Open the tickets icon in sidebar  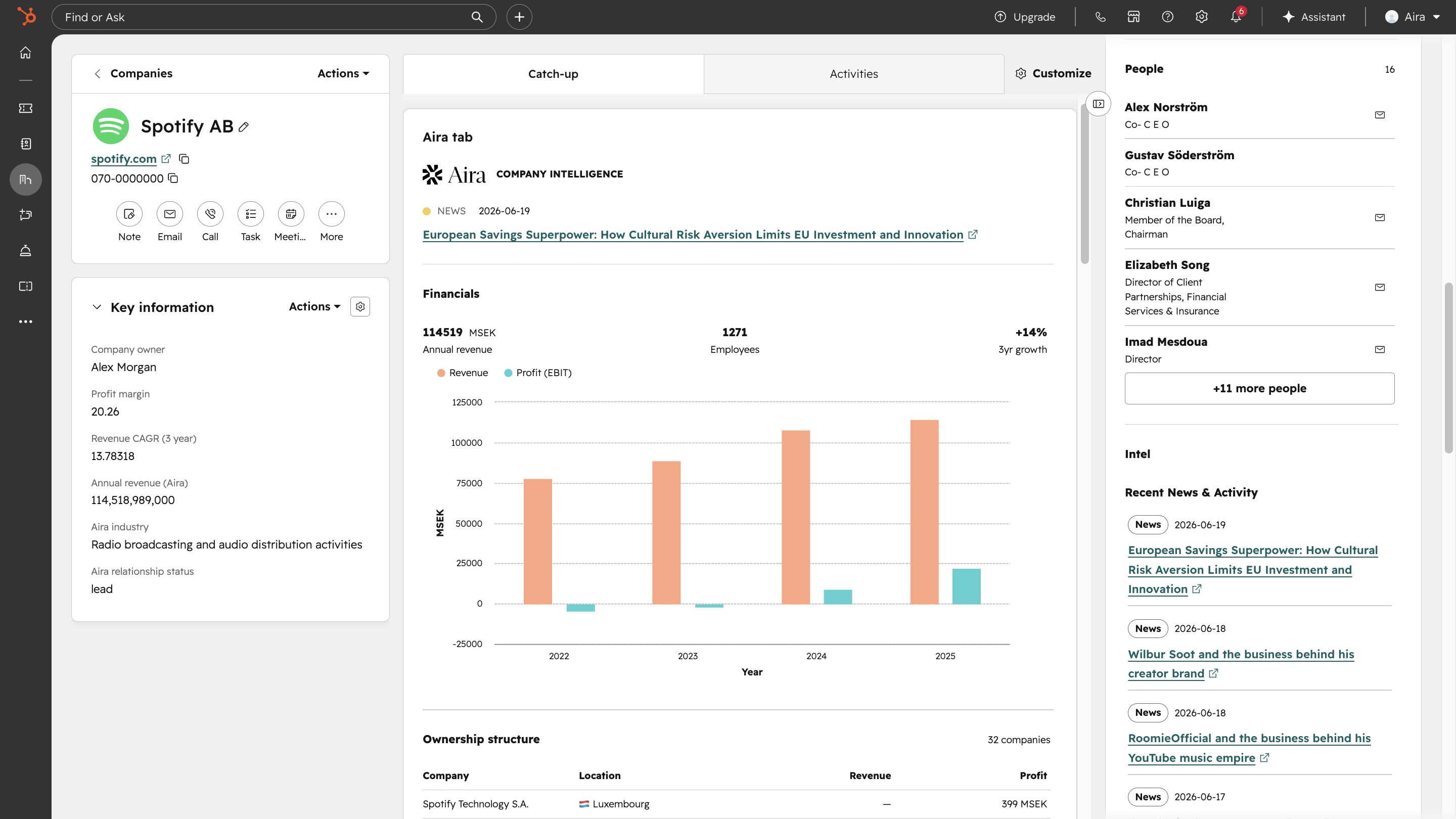coord(25,108)
